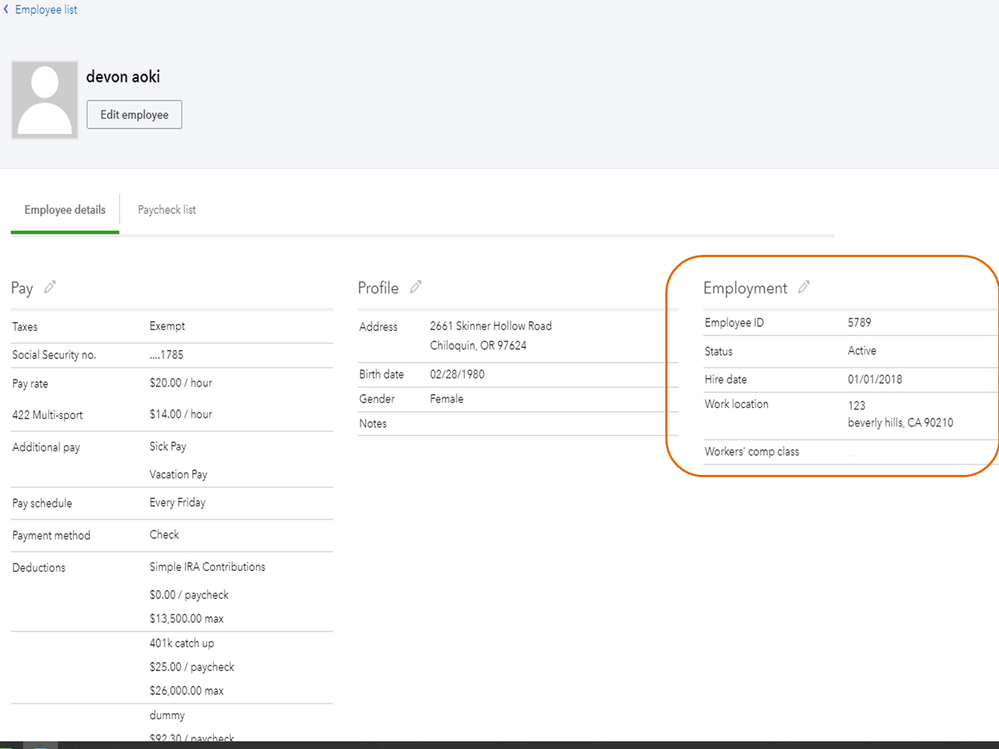Screen dimensions: 999x749
Task: Click the Employee ID value 5789
Action: (x=860, y=323)
